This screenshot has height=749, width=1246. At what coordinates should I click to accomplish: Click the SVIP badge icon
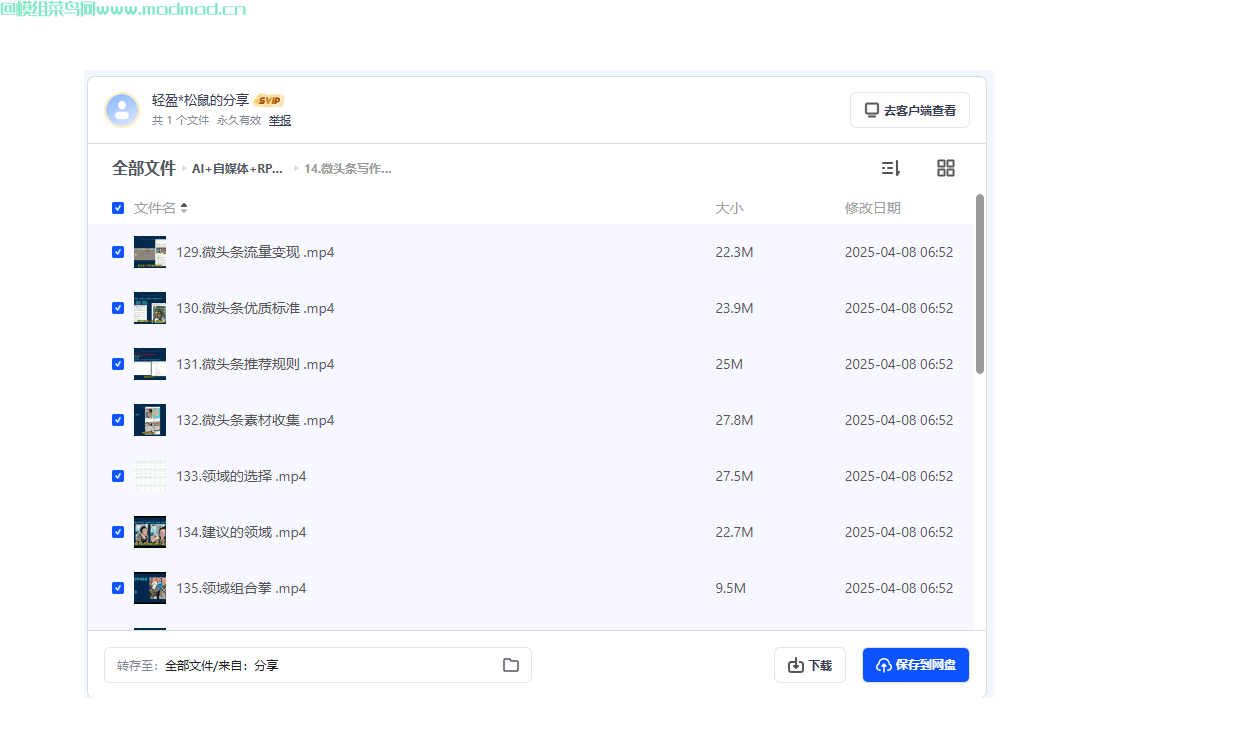tap(269, 100)
